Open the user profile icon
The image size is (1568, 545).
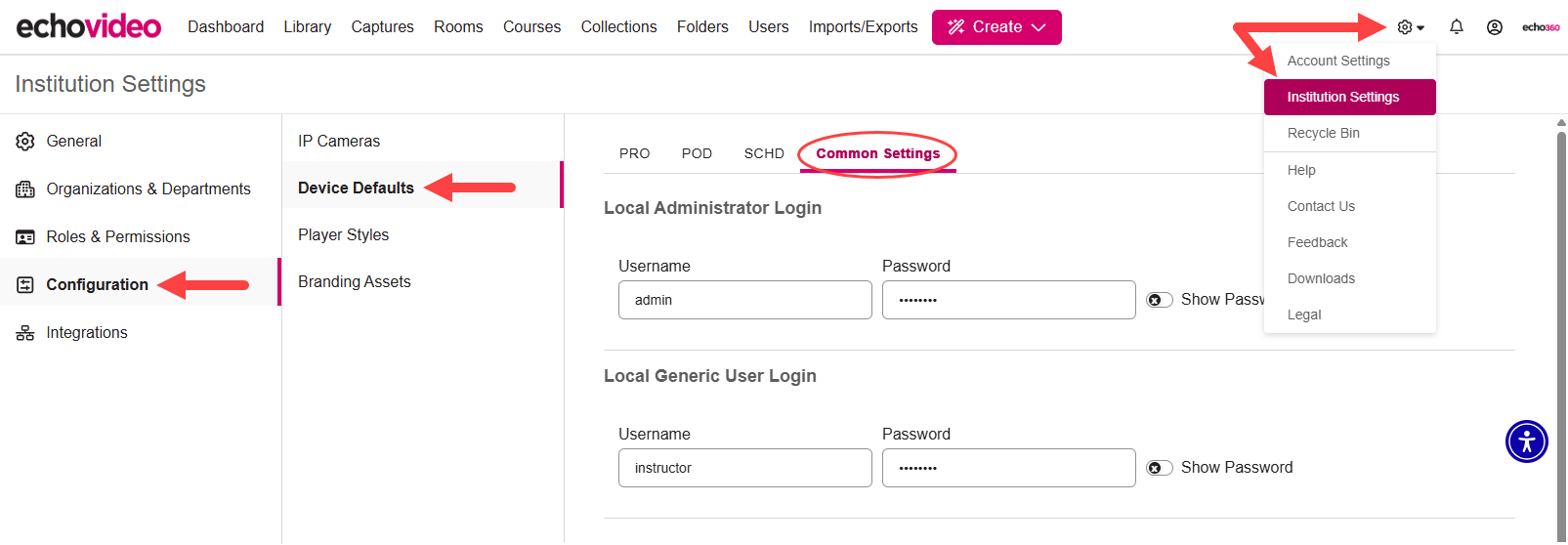[x=1495, y=27]
